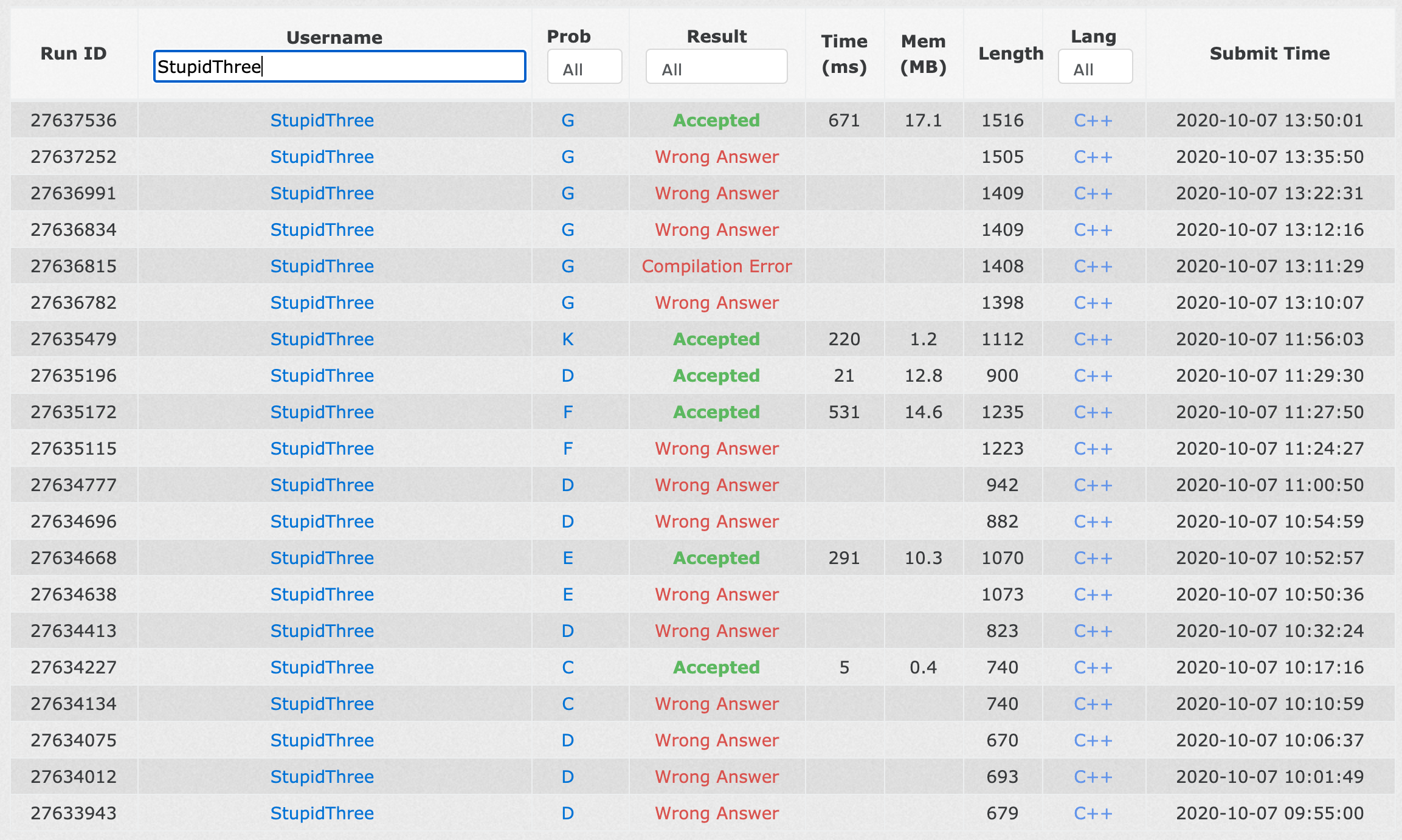Viewport: 1402px width, 840px height.
Task: Click Accepted result of run 27637536
Action: click(716, 120)
